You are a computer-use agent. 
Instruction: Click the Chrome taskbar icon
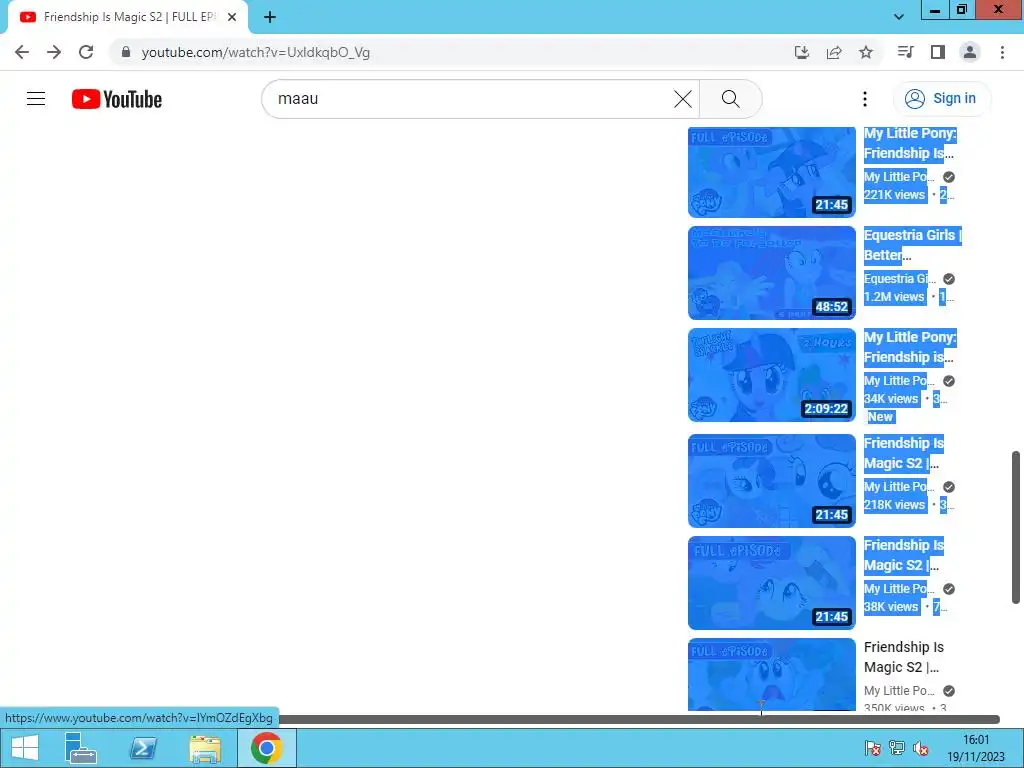[266, 748]
